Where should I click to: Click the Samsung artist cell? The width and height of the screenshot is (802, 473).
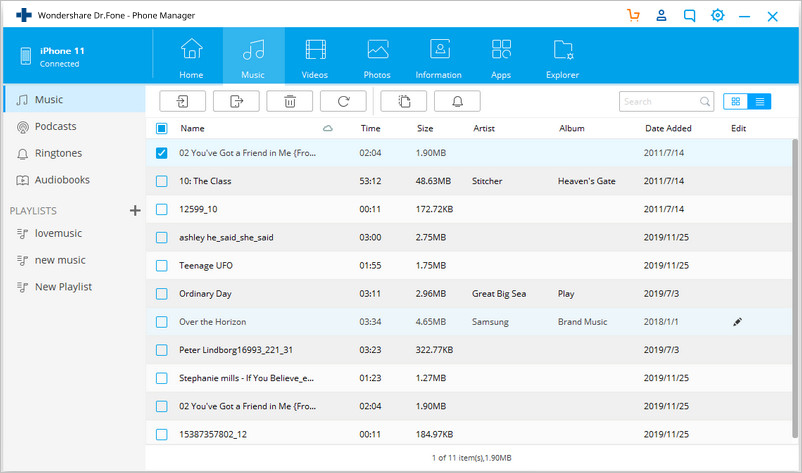point(490,322)
